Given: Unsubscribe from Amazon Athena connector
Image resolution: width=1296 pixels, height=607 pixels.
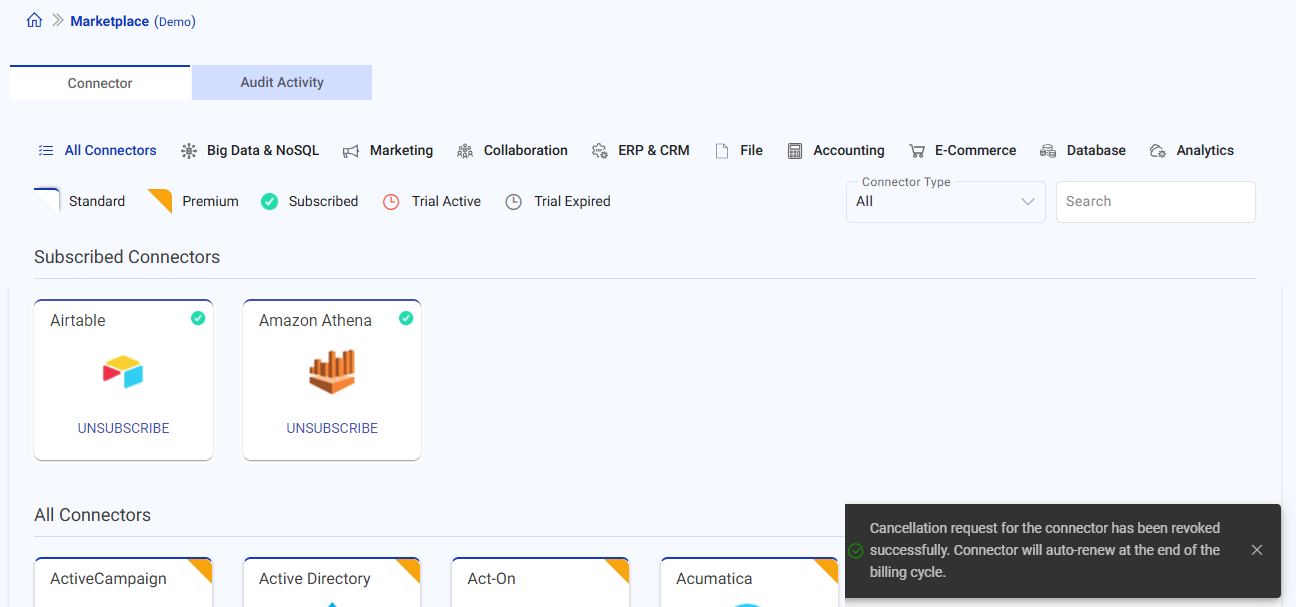Looking at the screenshot, I should (x=332, y=428).
